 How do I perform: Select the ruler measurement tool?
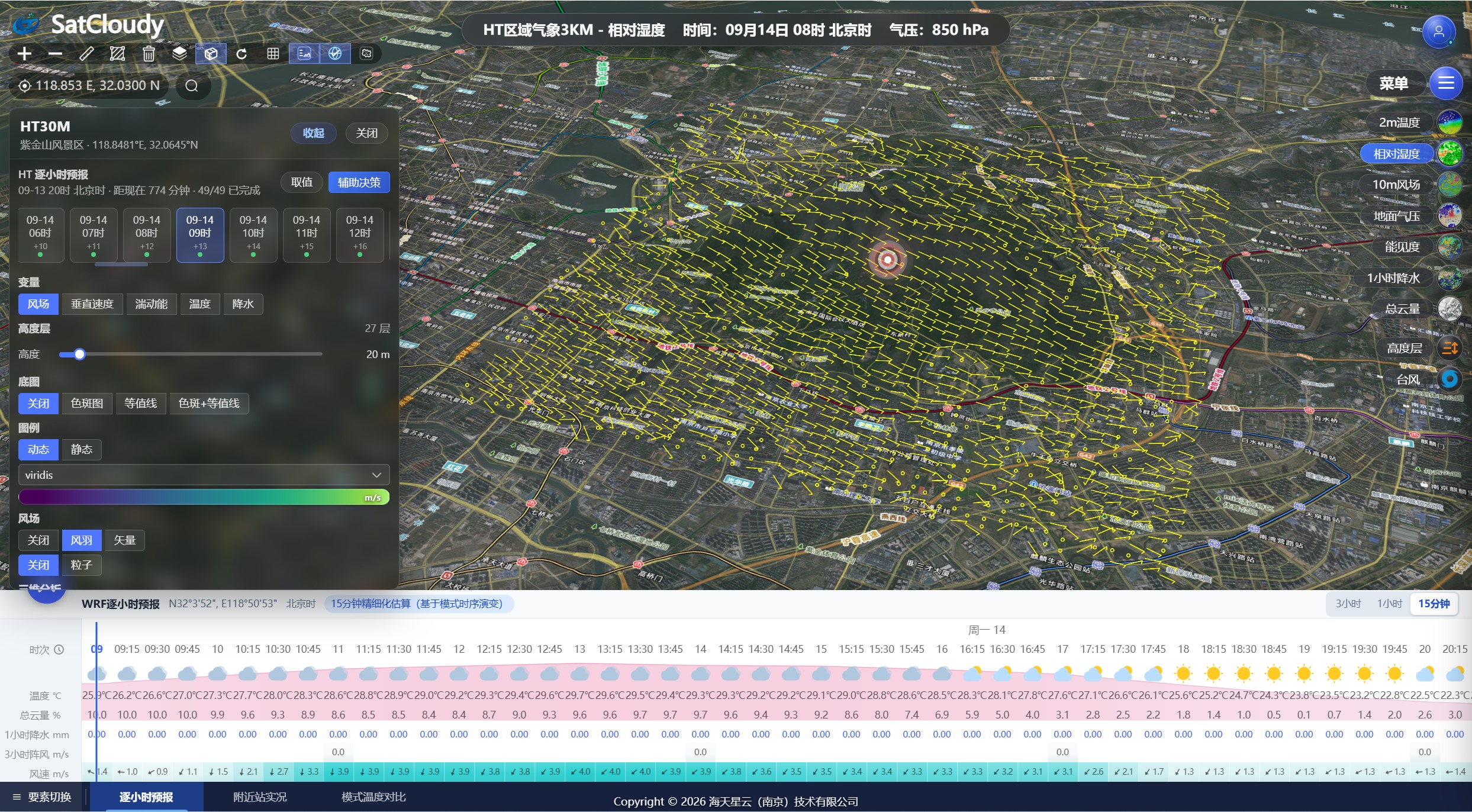click(86, 54)
